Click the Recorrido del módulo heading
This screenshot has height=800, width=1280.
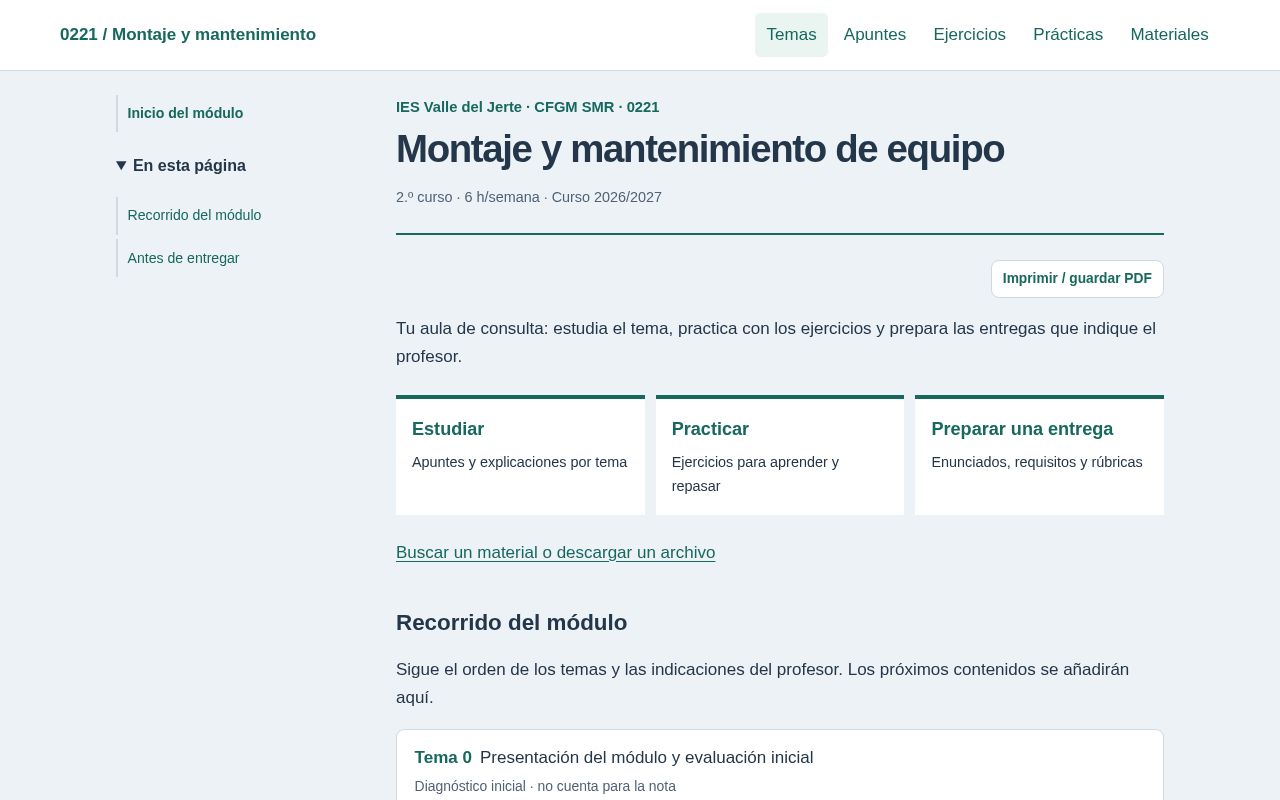[511, 623]
